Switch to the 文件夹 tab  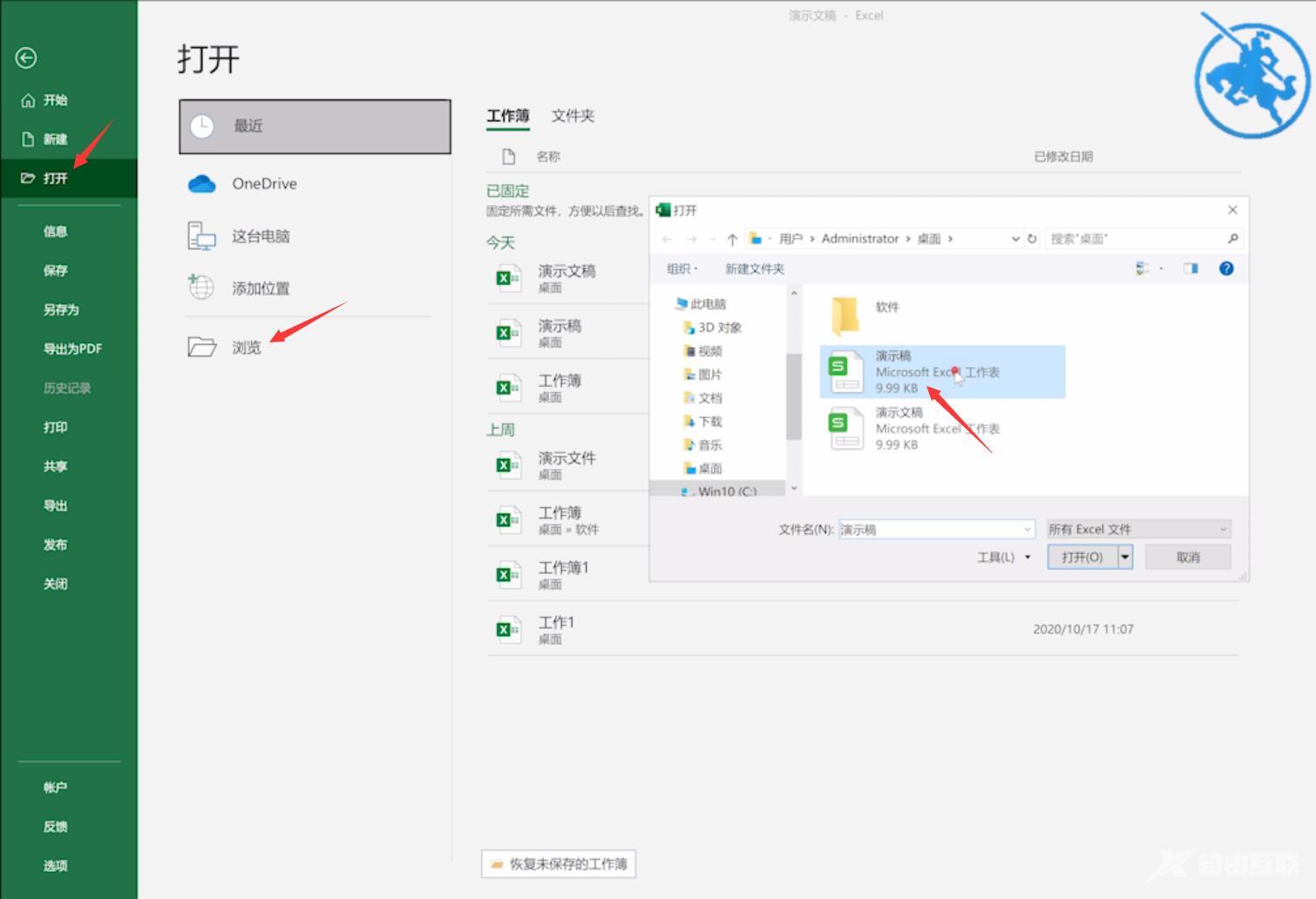[573, 116]
